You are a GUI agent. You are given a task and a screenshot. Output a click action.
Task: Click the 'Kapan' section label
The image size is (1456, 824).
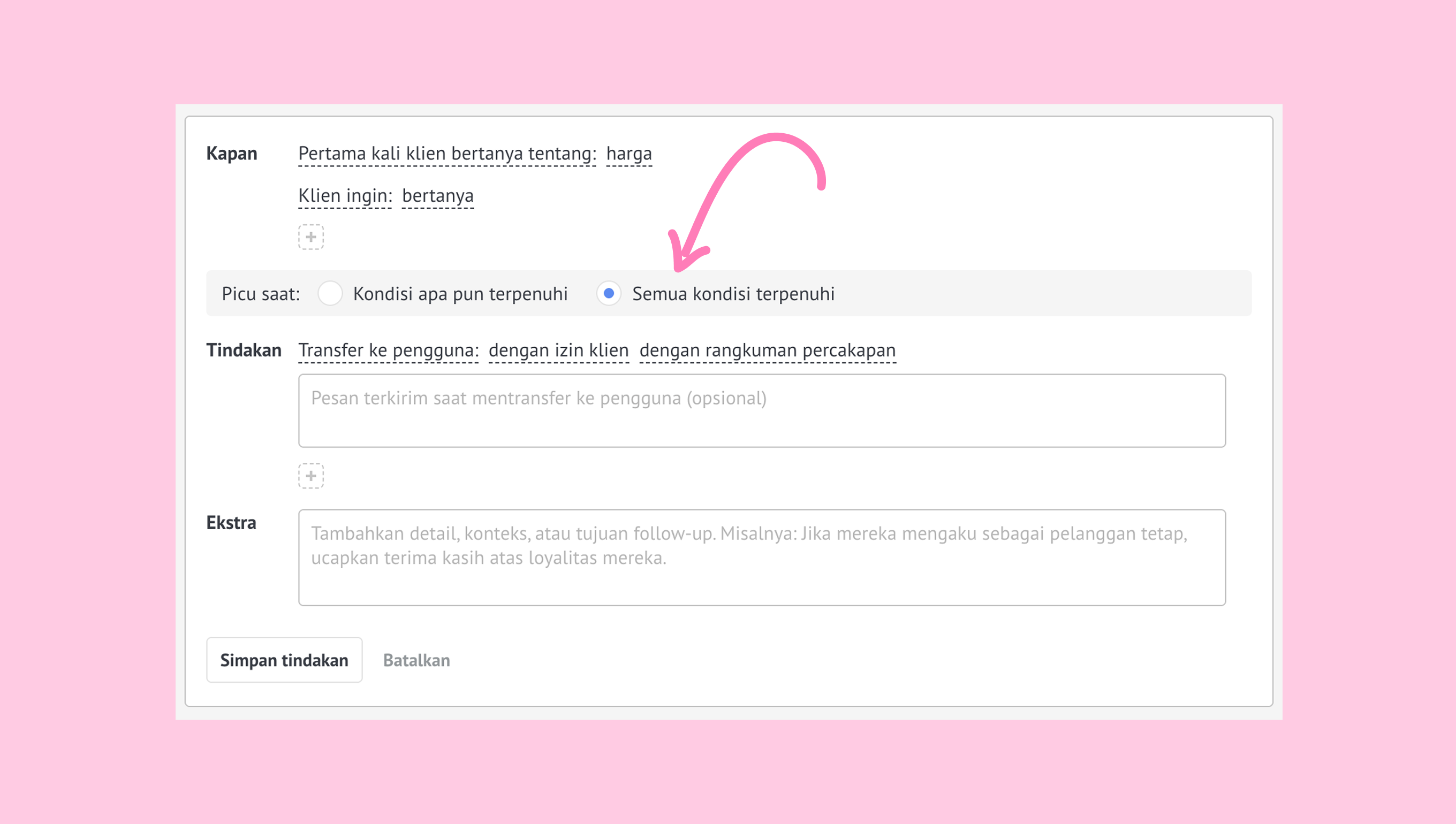pyautogui.click(x=232, y=154)
